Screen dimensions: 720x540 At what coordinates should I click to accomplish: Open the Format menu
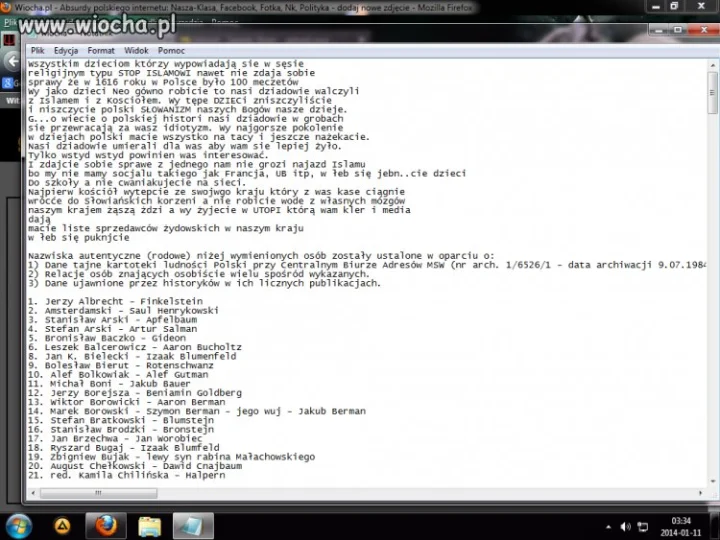click(x=101, y=51)
